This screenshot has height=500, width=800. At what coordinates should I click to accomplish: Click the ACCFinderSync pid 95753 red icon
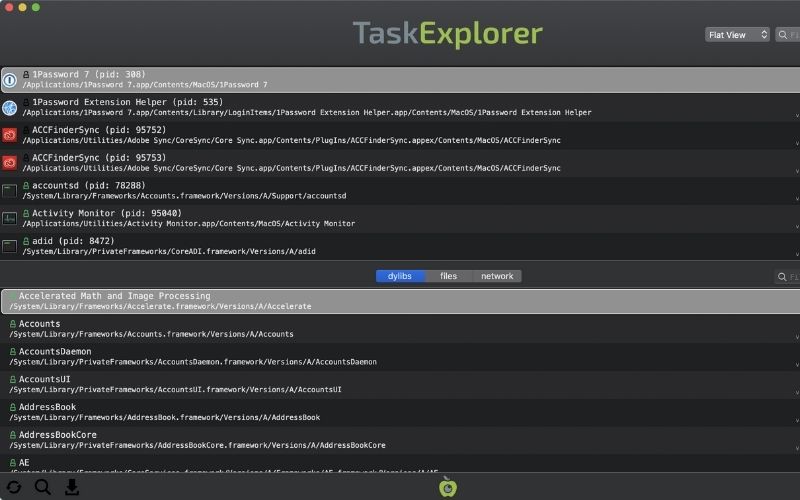click(x=10, y=163)
